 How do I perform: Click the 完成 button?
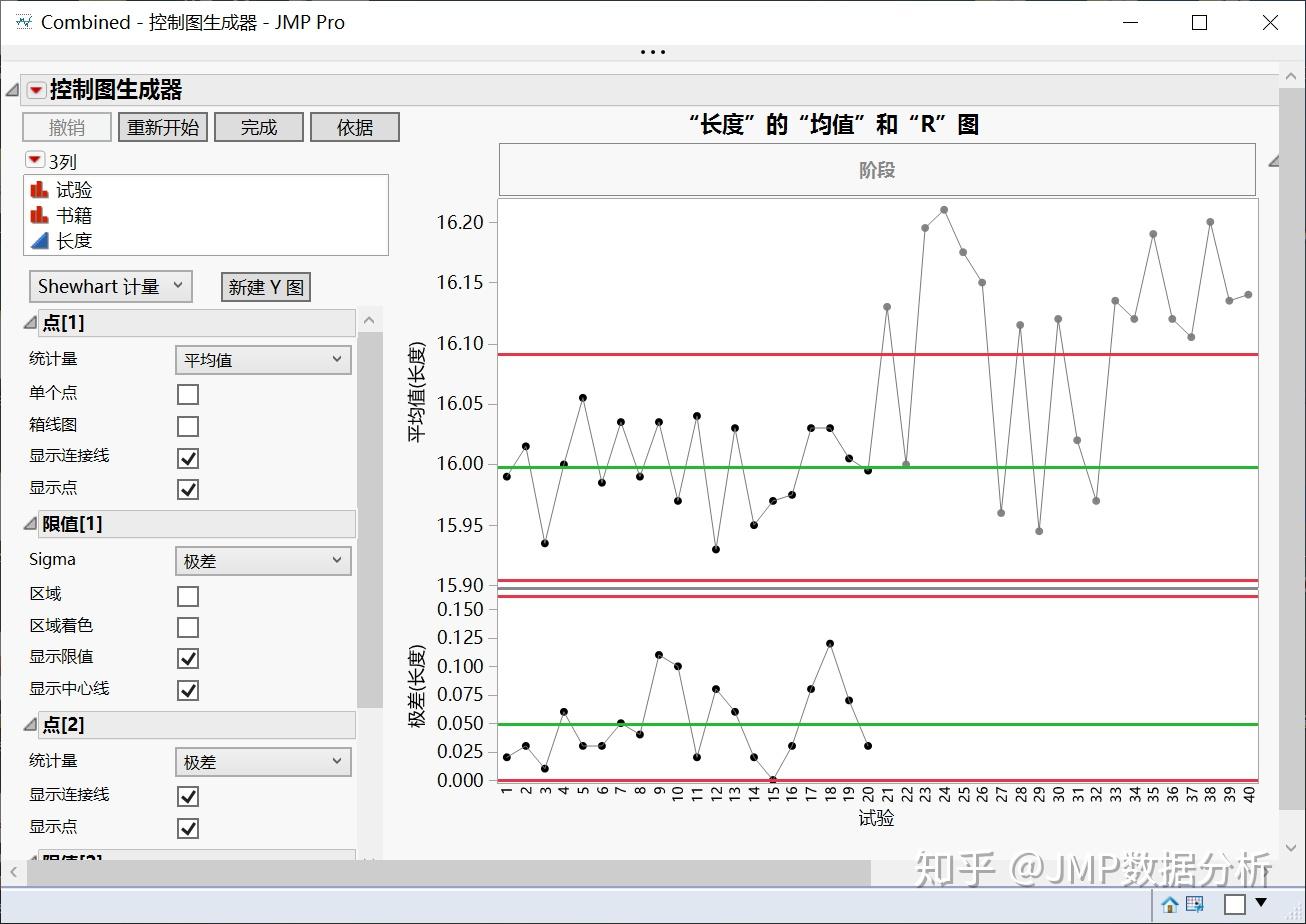tap(258, 126)
